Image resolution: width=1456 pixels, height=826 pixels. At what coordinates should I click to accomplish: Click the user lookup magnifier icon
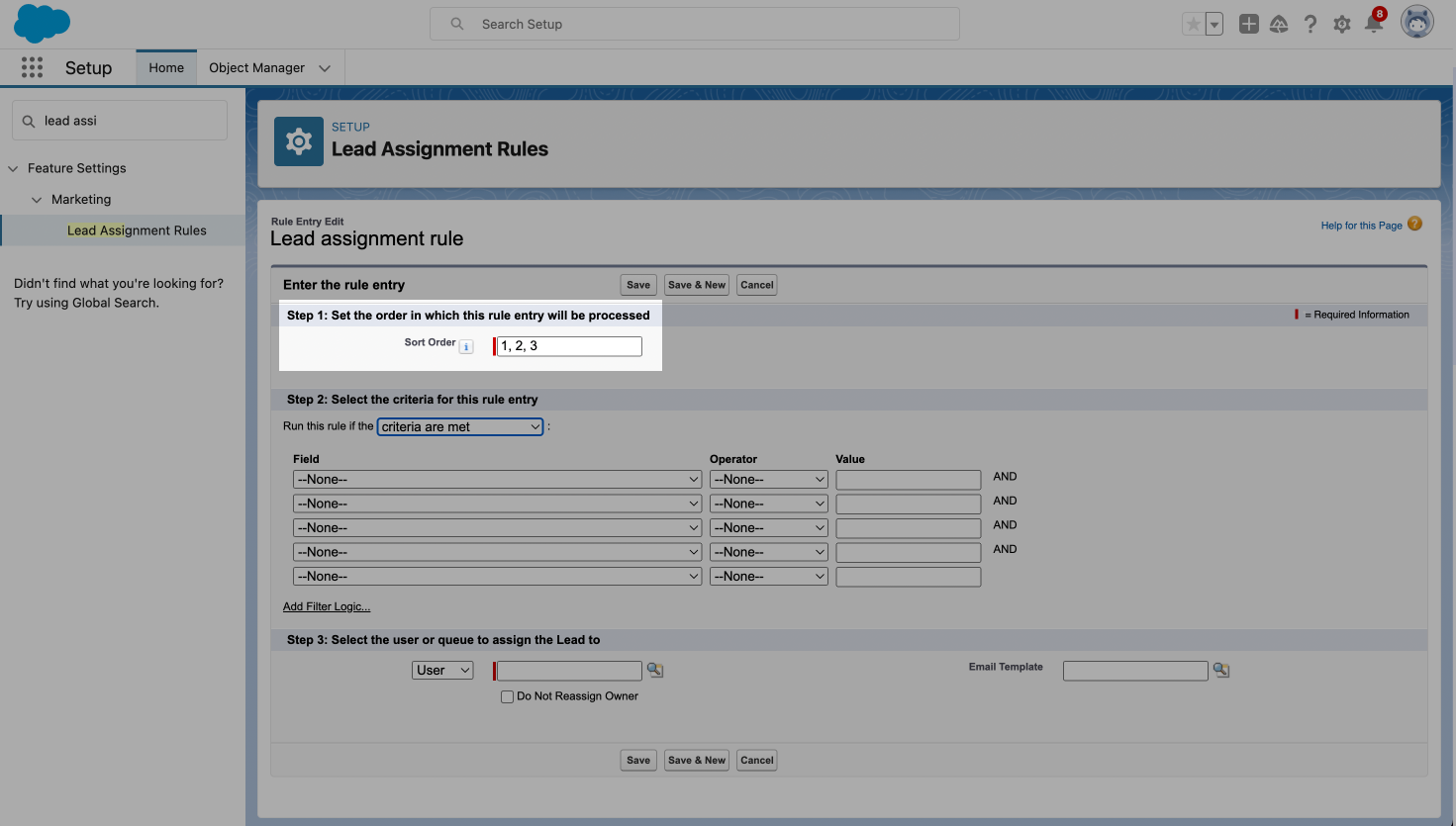[654, 670]
